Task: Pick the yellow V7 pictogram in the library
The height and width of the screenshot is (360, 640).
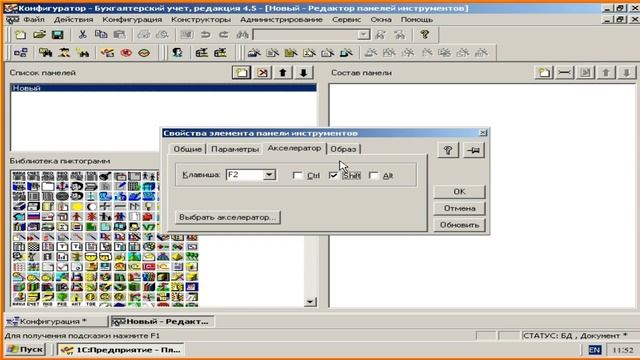Action: 149,227
